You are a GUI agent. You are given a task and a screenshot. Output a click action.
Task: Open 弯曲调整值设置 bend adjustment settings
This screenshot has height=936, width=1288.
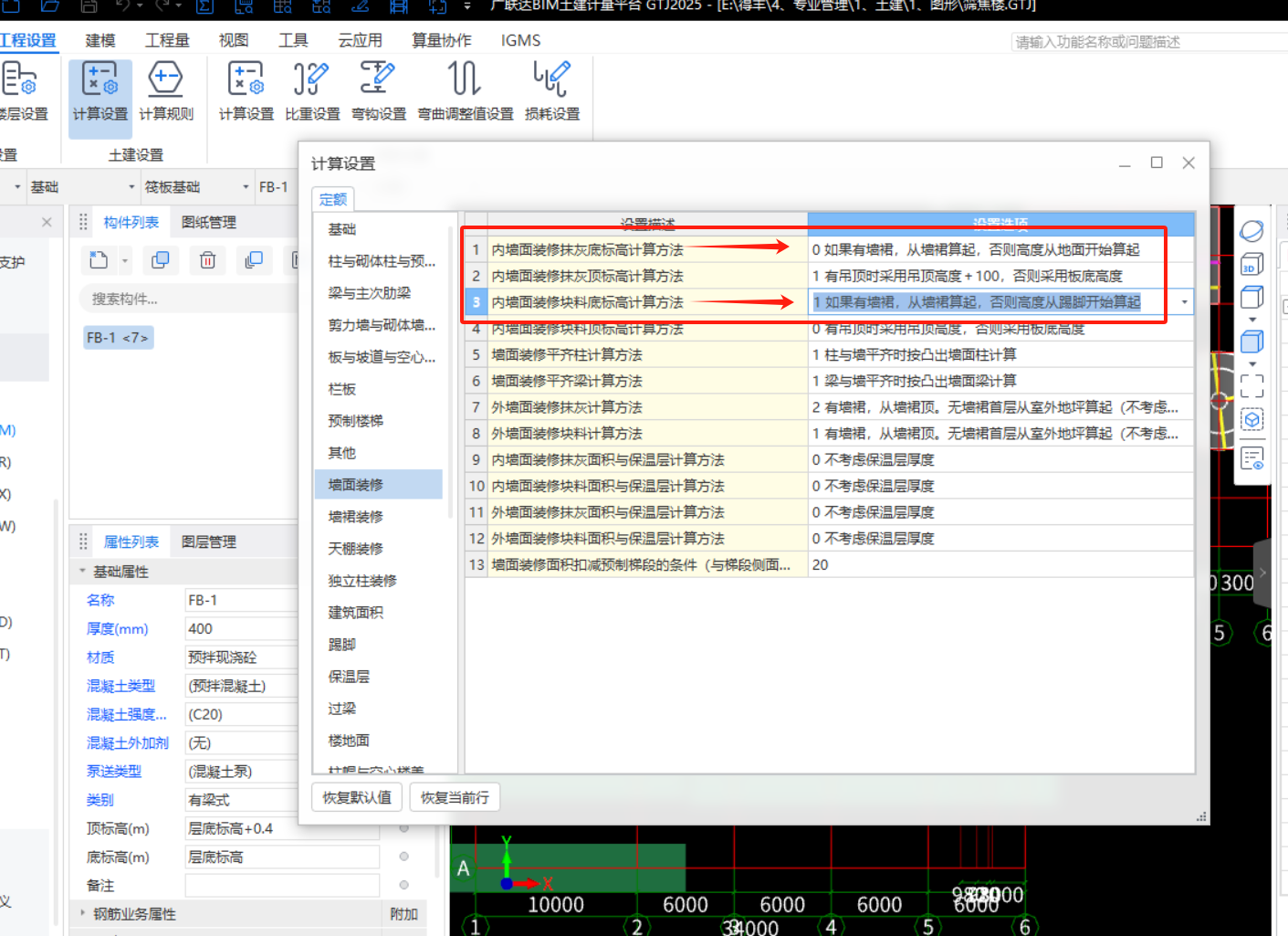click(x=466, y=91)
